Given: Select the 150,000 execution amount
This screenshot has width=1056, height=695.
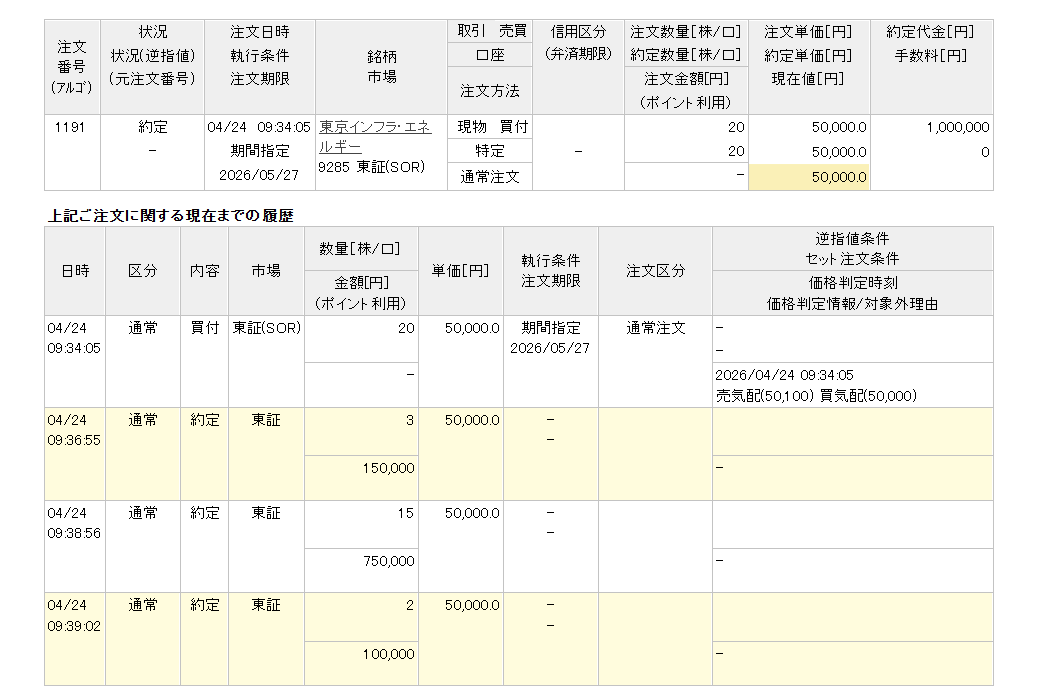Looking at the screenshot, I should tap(389, 468).
